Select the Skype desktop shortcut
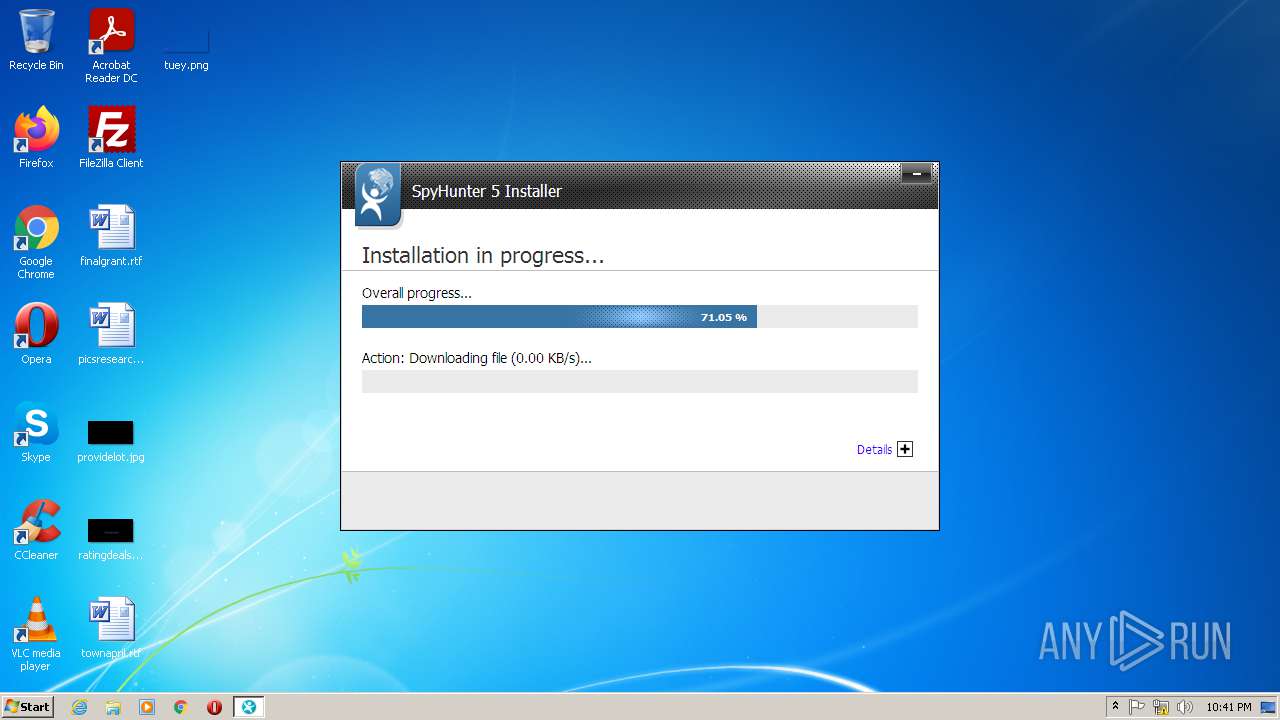 coord(36,432)
